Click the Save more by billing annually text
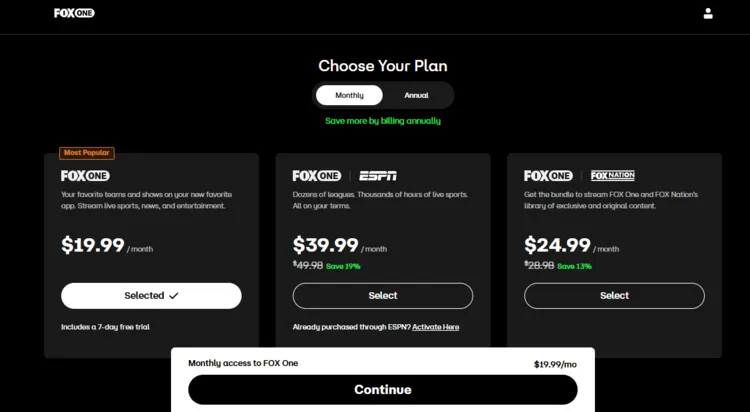The height and width of the screenshot is (412, 750). click(x=382, y=121)
